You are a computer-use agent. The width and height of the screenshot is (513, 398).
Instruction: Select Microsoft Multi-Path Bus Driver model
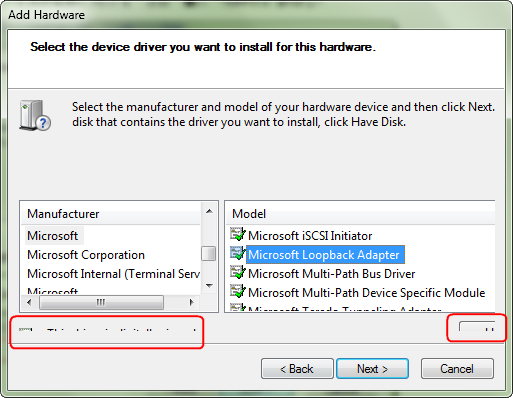pos(332,274)
